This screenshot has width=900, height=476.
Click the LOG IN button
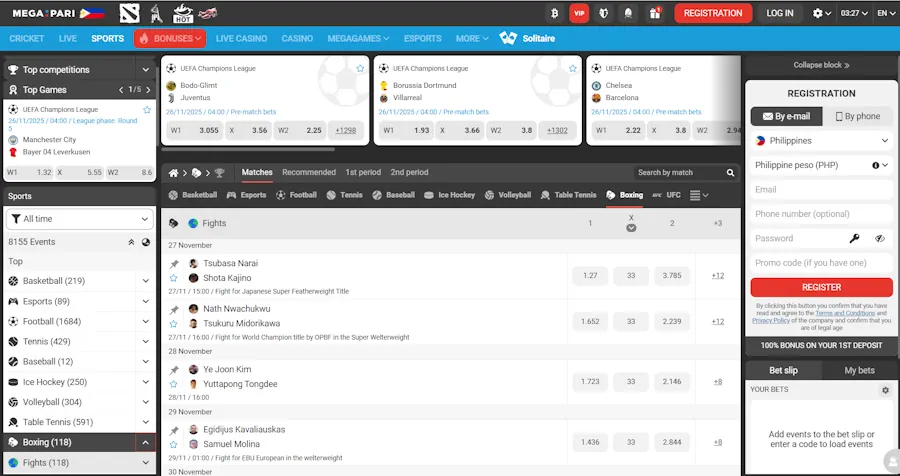[779, 13]
